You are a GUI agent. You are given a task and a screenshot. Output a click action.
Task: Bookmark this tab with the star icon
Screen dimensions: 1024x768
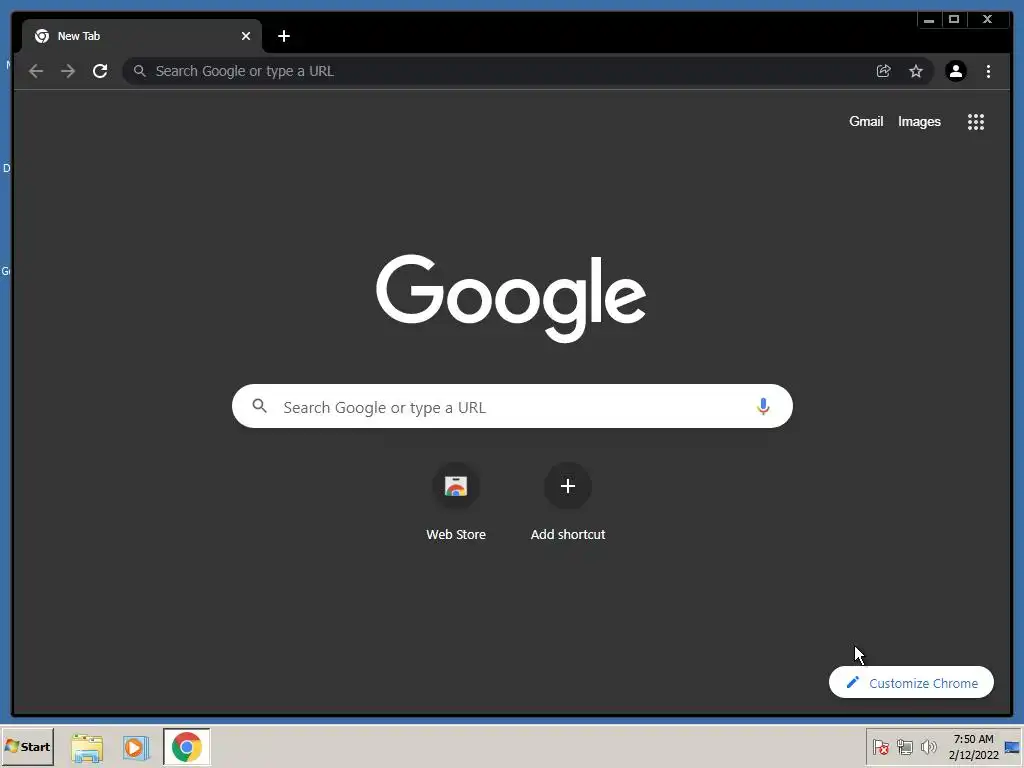coord(916,71)
